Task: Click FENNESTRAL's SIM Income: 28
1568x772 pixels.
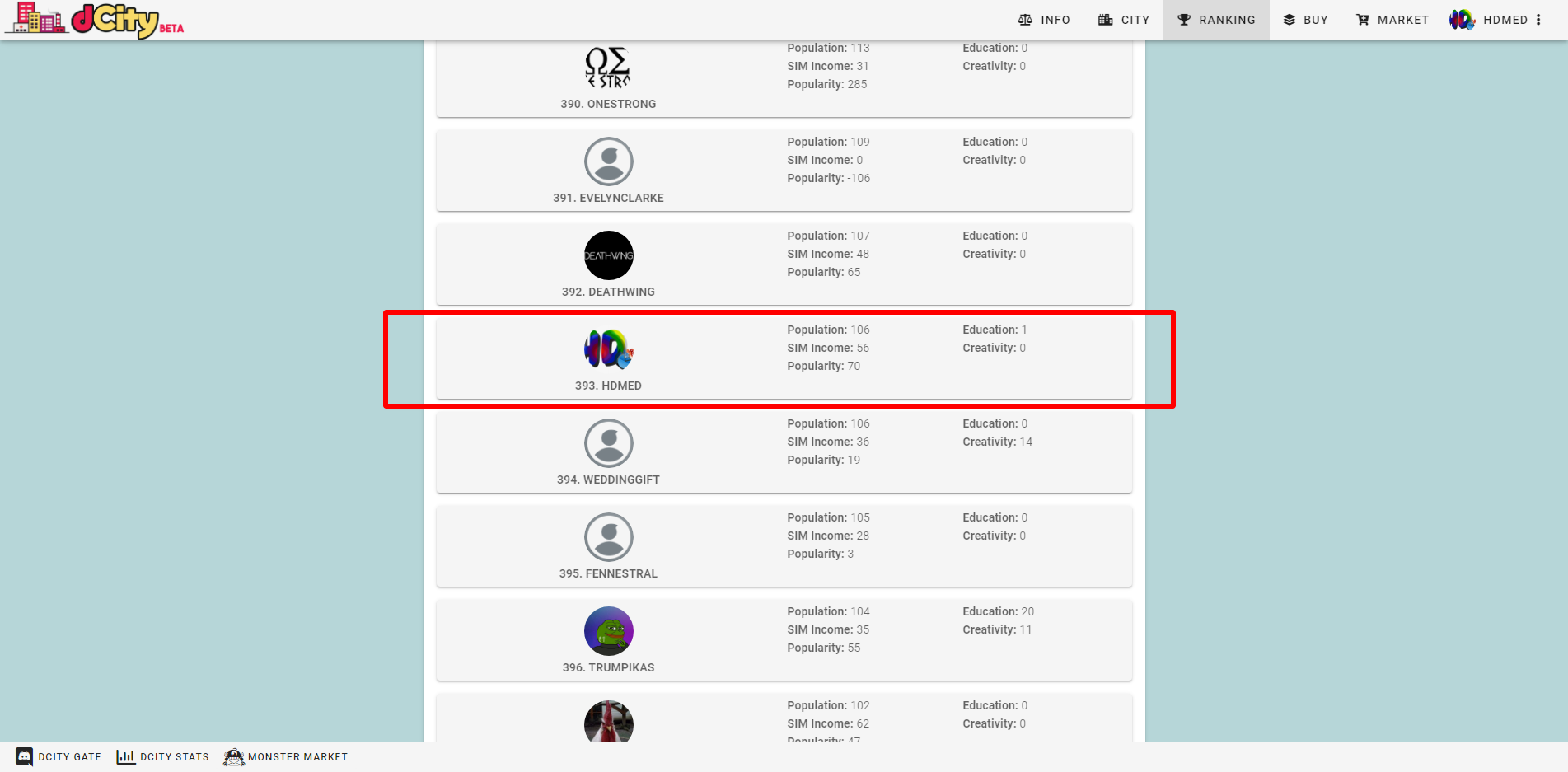Action: point(827,536)
